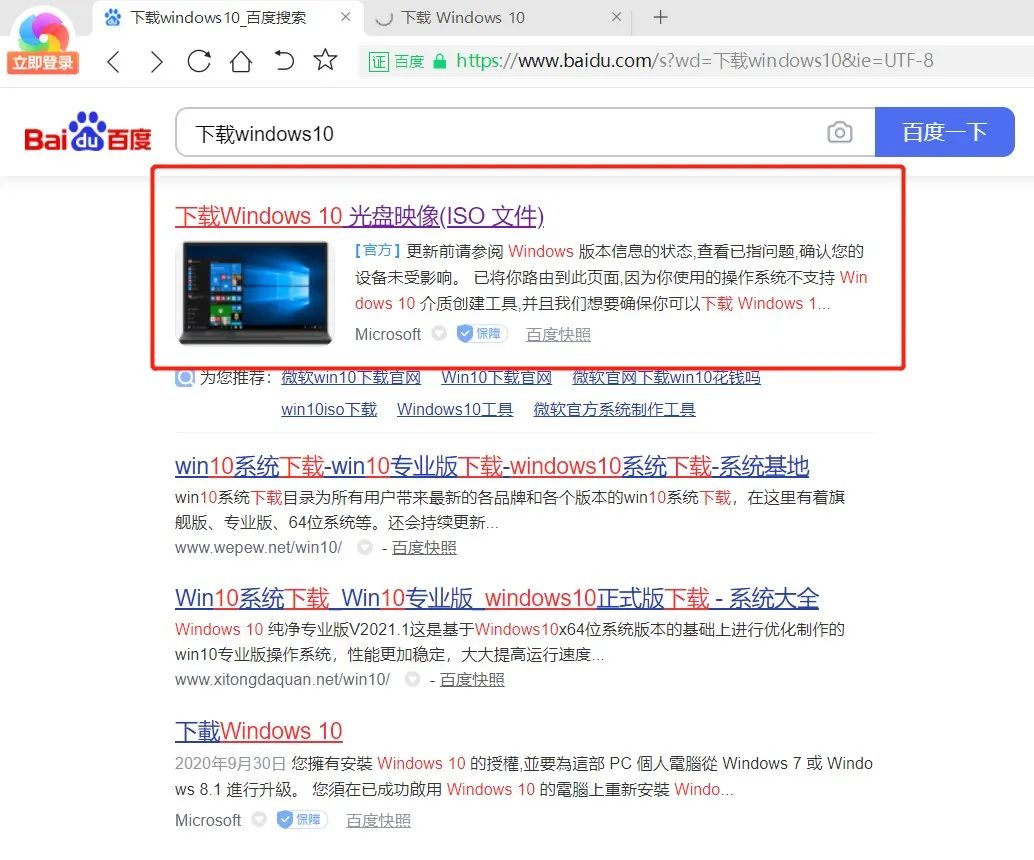Reload the page with the refresh icon
Viewport: 1034px width, 860px height.
tap(199, 61)
